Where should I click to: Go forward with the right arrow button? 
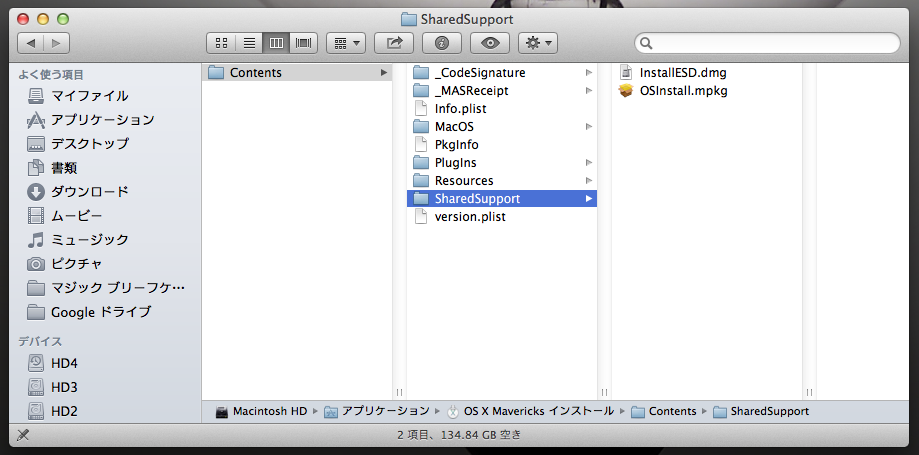click(56, 43)
